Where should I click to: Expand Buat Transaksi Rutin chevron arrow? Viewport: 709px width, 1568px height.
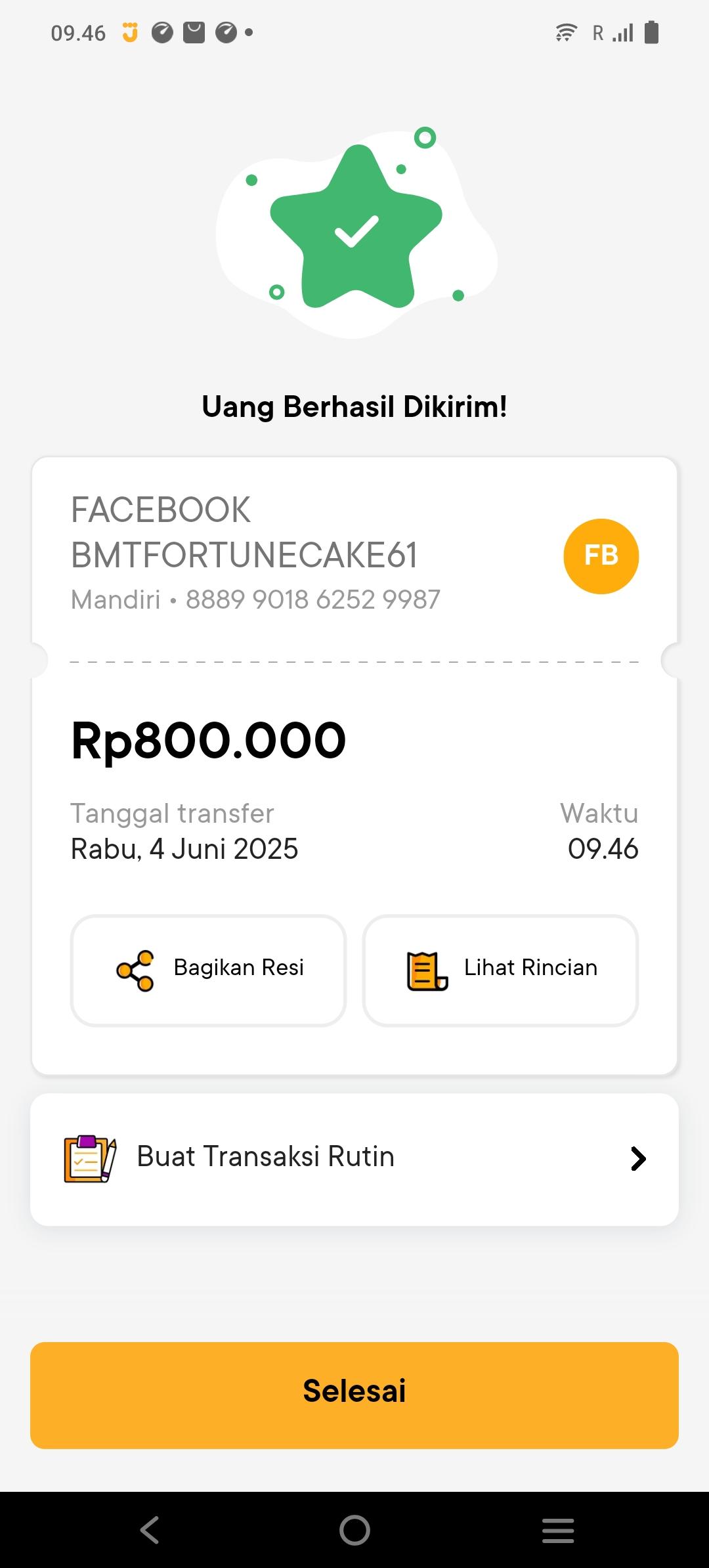638,1159
